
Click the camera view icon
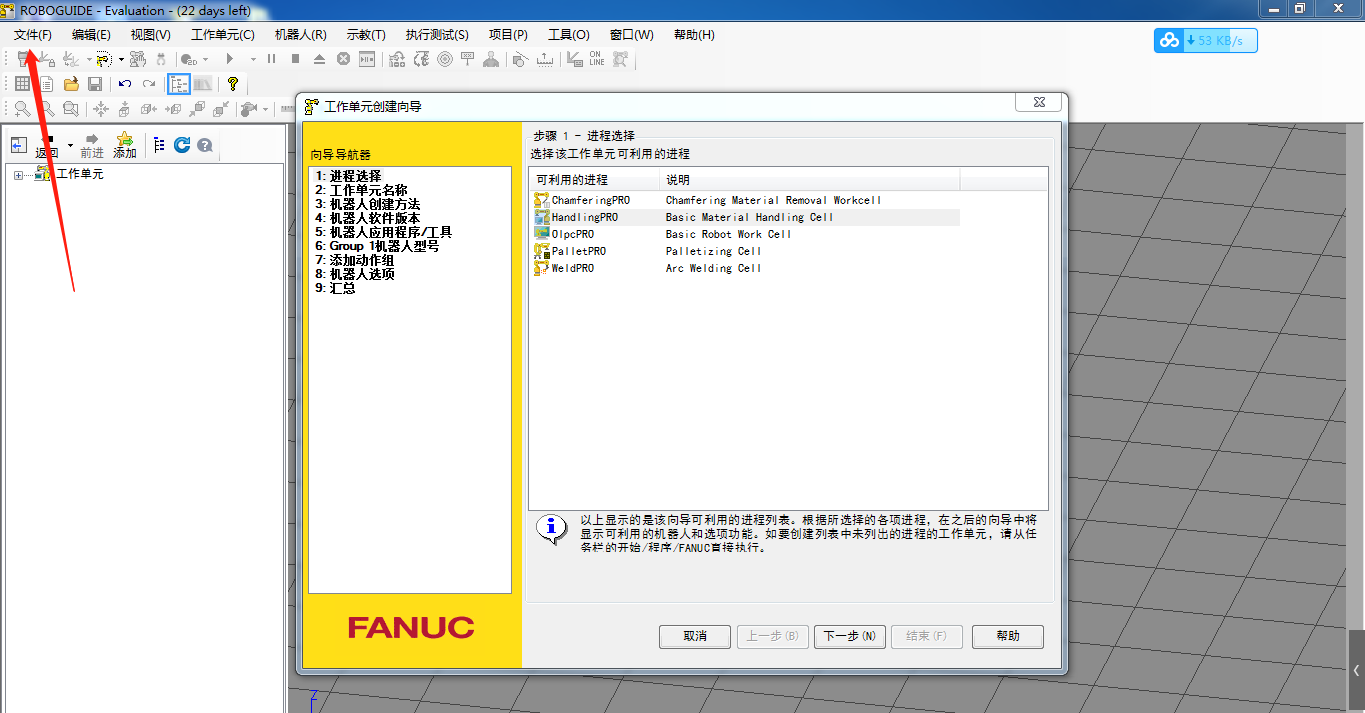[249, 109]
